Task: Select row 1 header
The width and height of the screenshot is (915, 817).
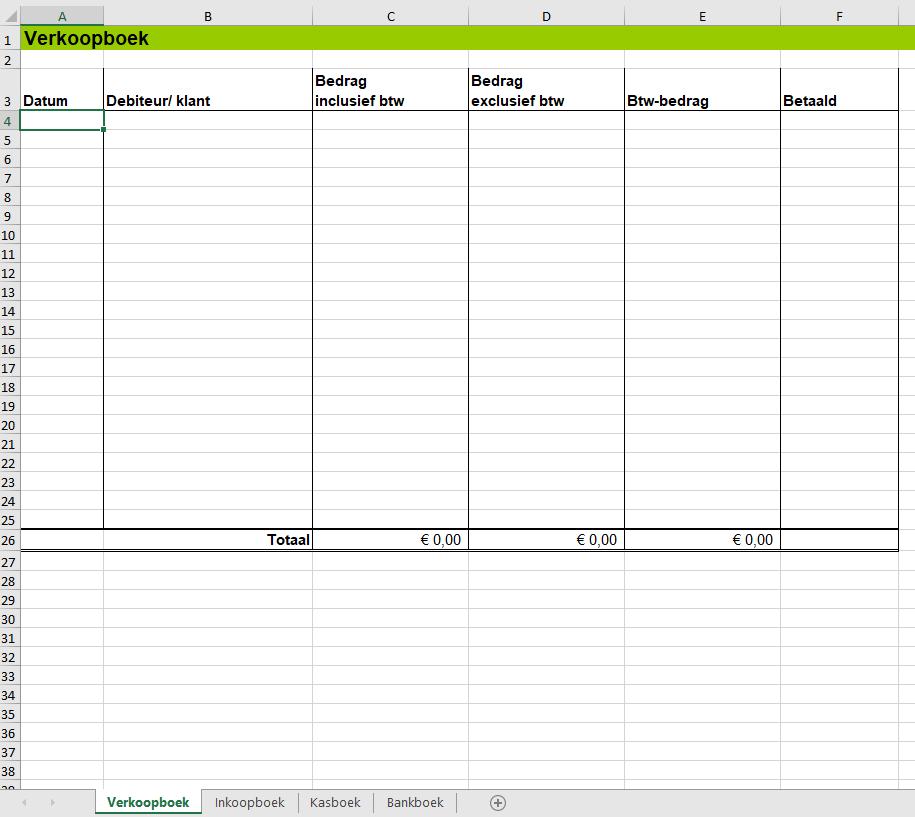Action: click(x=8, y=40)
